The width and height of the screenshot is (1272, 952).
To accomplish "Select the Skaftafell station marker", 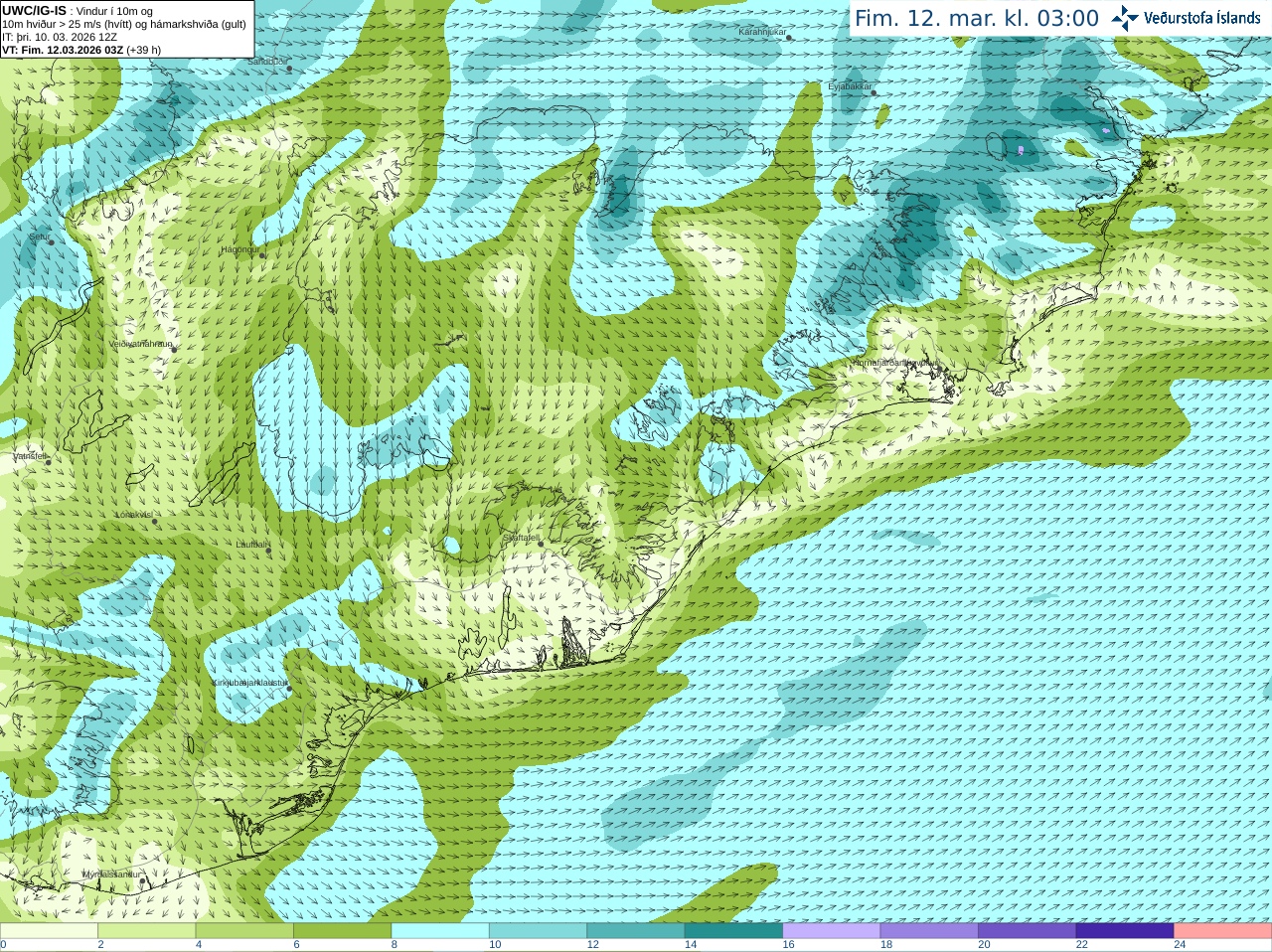I will 541,544.
